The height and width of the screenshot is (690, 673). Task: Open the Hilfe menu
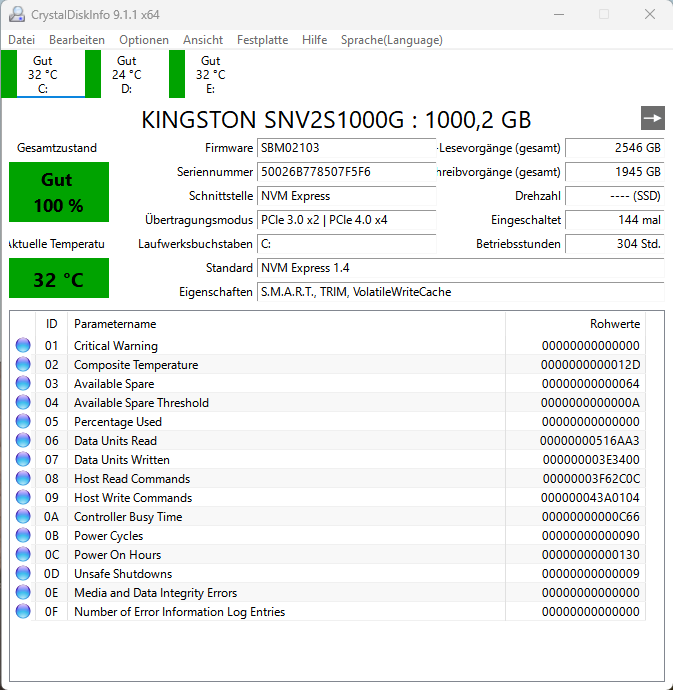pyautogui.click(x=314, y=40)
